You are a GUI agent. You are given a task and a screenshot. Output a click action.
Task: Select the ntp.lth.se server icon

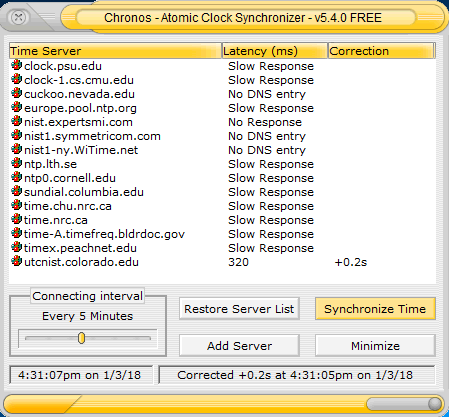click(x=16, y=163)
